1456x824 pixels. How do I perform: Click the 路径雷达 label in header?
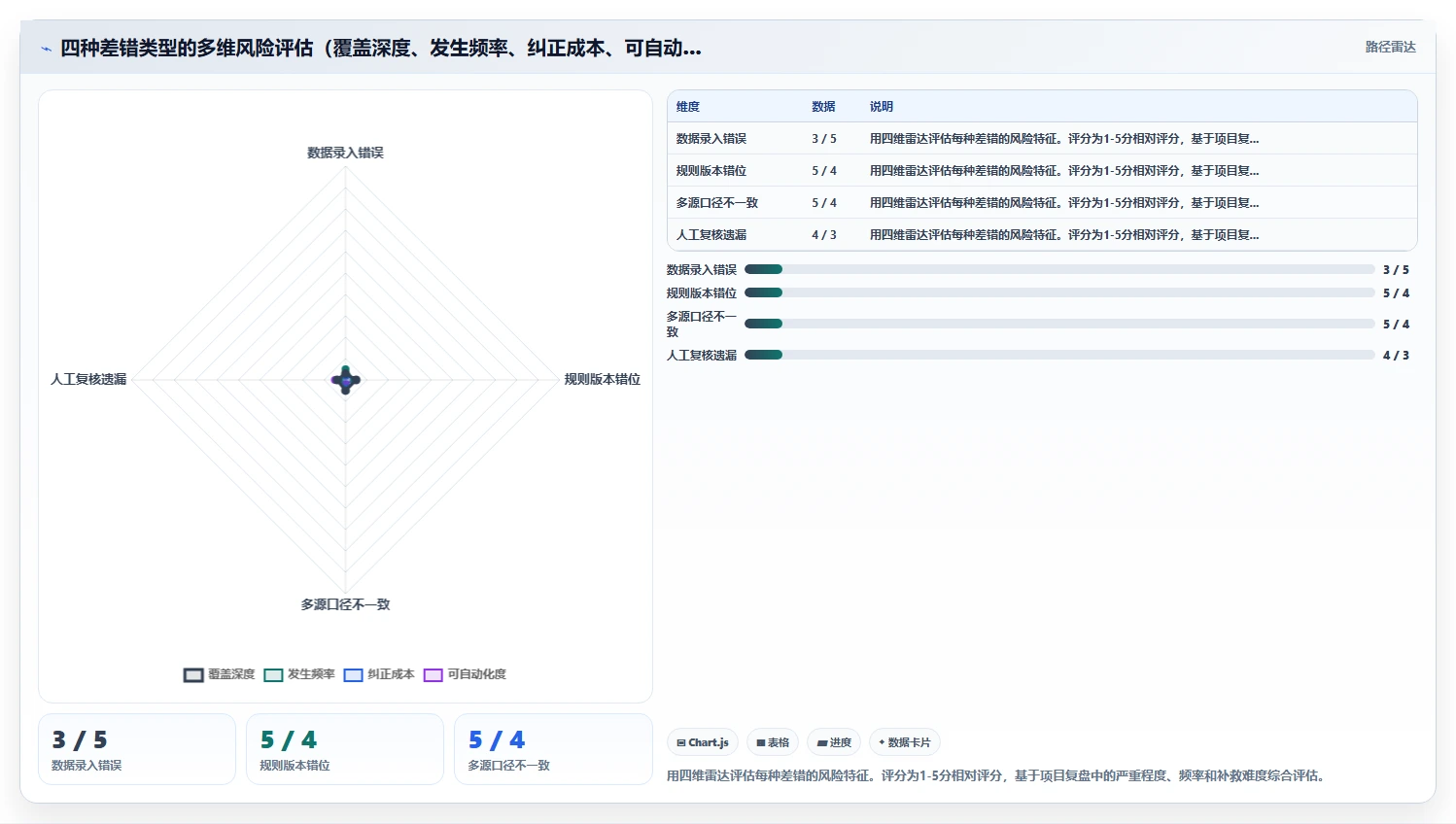pos(1390,47)
